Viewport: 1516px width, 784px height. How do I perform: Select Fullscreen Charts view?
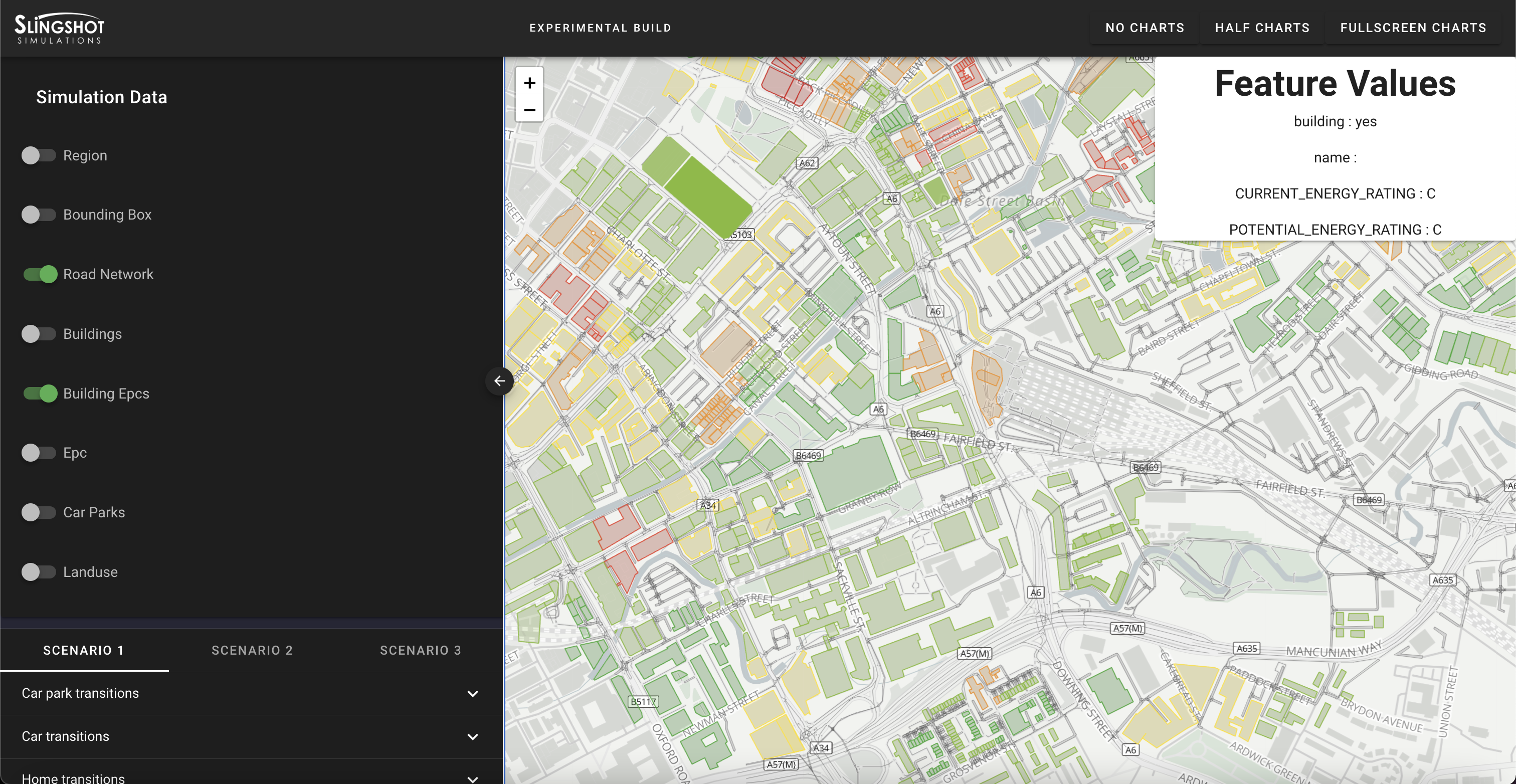click(1413, 28)
